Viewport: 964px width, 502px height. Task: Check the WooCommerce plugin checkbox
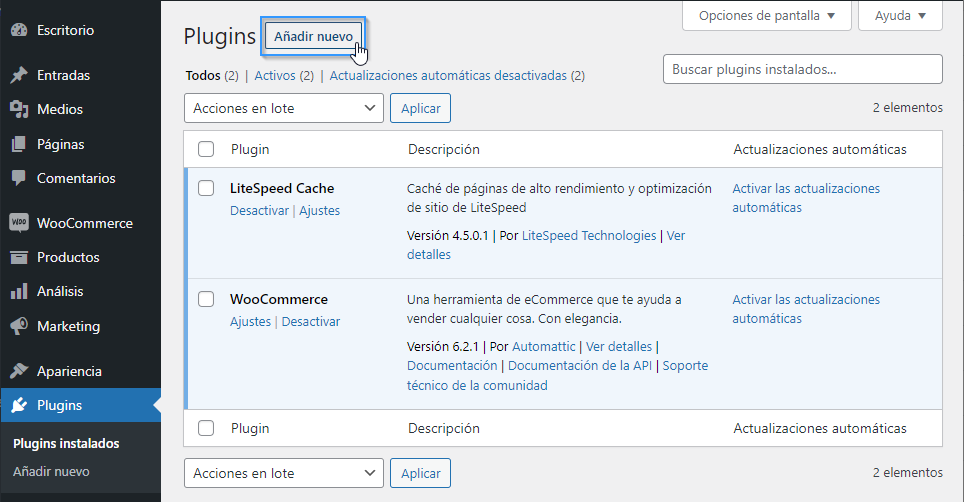[206, 299]
